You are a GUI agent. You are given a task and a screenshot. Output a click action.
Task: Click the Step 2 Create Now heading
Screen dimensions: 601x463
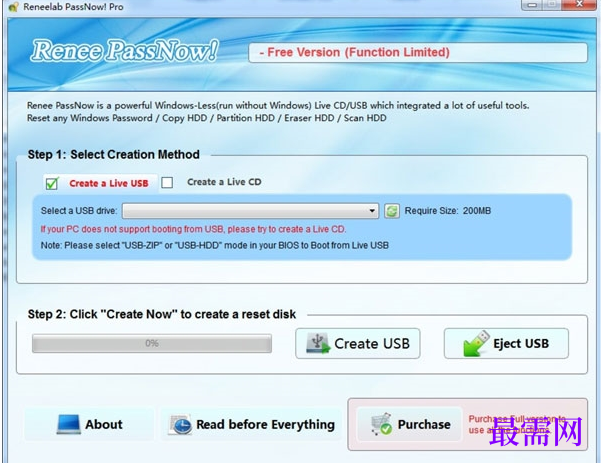(161, 314)
